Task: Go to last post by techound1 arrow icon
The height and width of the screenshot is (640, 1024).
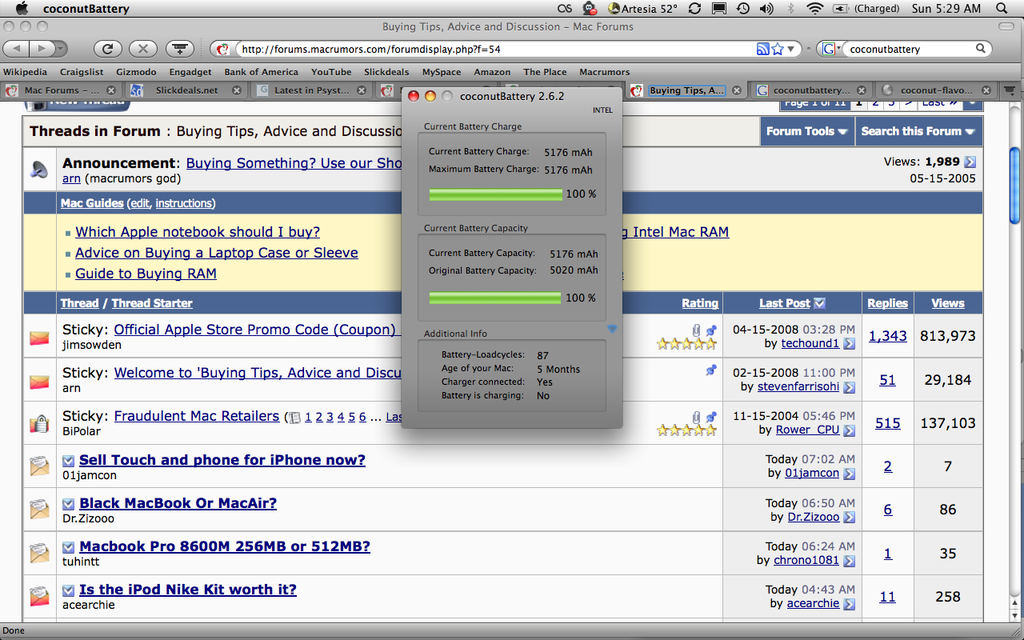Action: [x=848, y=344]
